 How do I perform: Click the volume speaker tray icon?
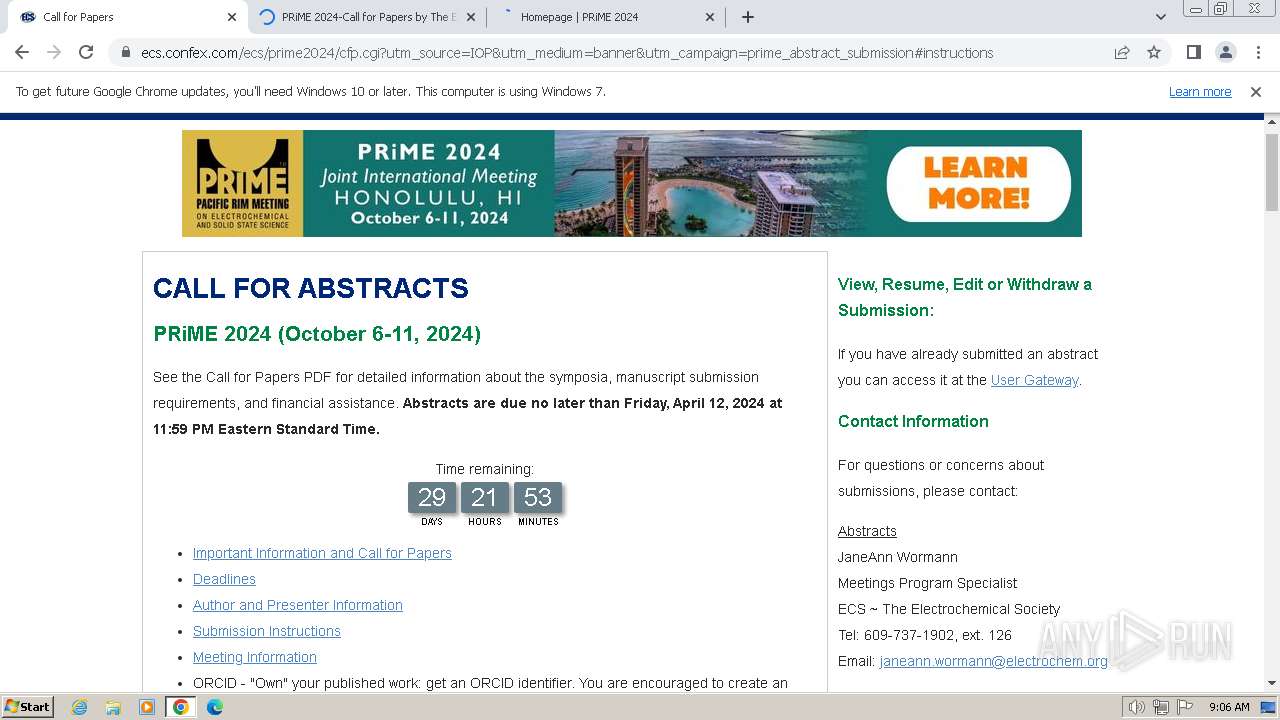1136,707
